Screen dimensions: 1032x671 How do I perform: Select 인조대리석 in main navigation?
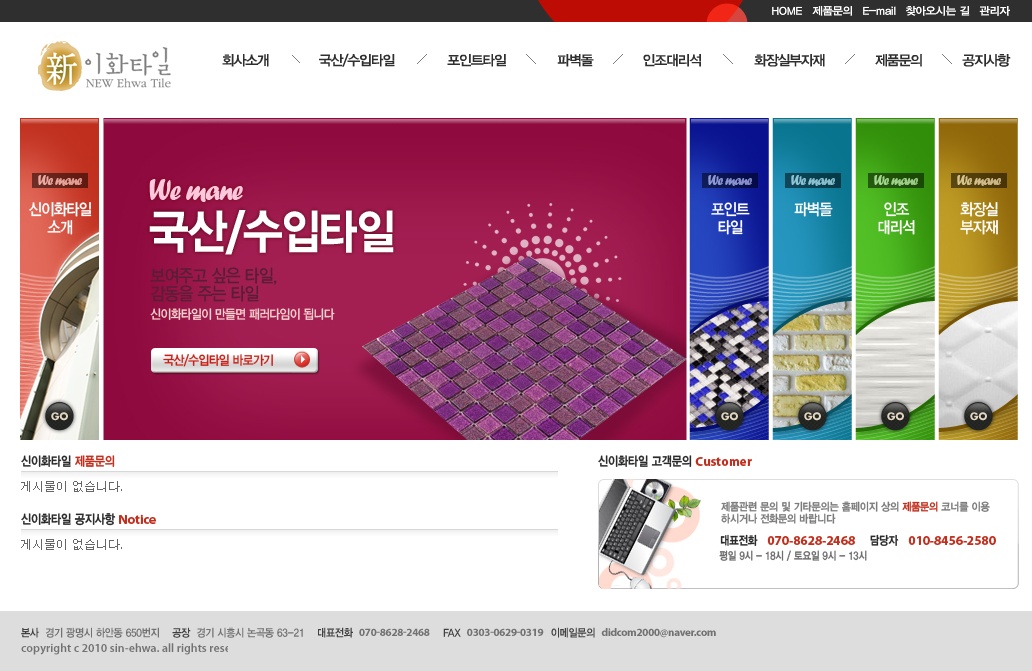(x=672, y=61)
